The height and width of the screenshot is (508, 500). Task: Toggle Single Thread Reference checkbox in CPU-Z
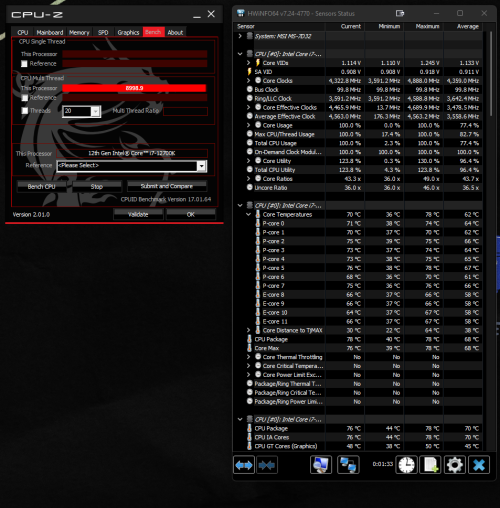click(x=24, y=64)
